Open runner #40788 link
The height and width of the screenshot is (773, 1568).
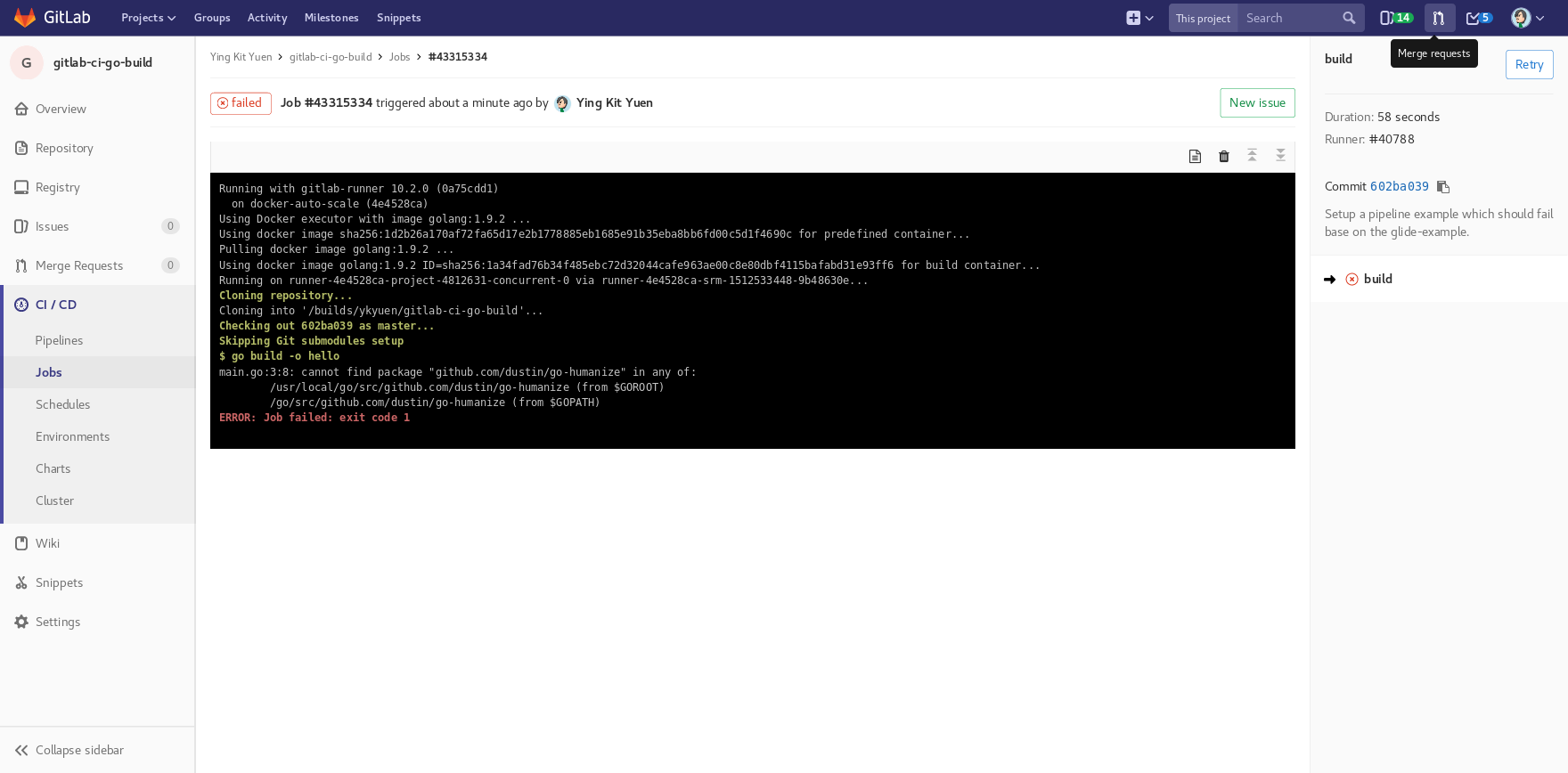click(x=1392, y=139)
